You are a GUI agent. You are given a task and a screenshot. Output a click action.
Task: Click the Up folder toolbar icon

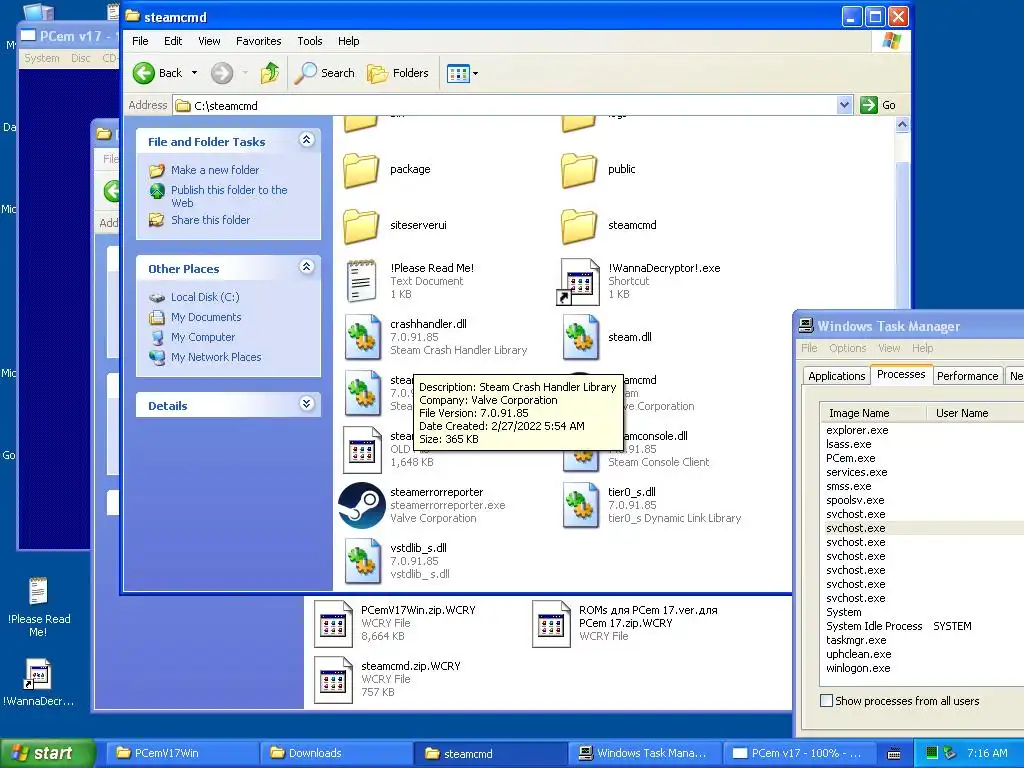(270, 73)
